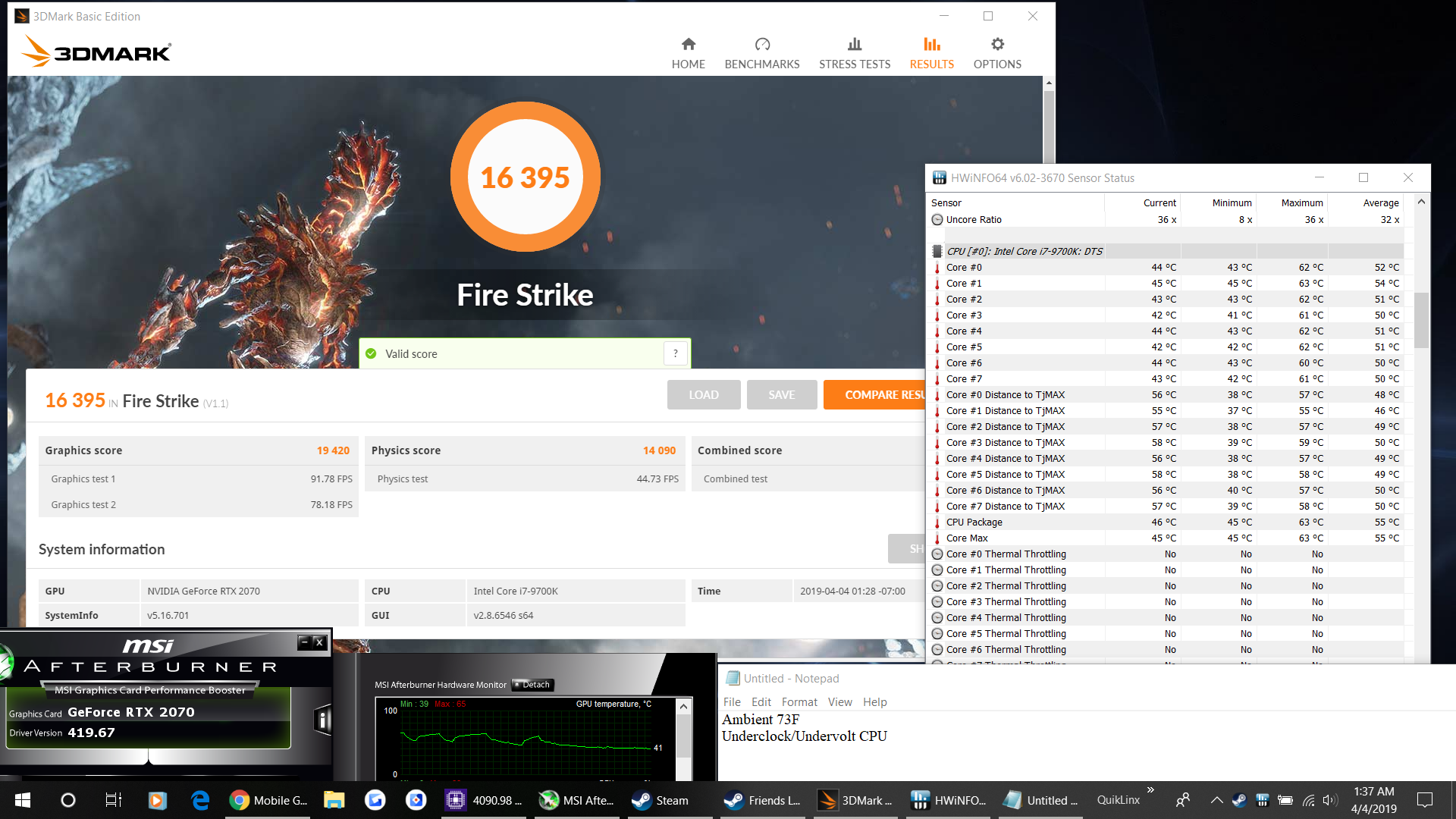The width and height of the screenshot is (1456, 819).
Task: Go to BENCHMARKS in 3DMark
Action: point(762,53)
